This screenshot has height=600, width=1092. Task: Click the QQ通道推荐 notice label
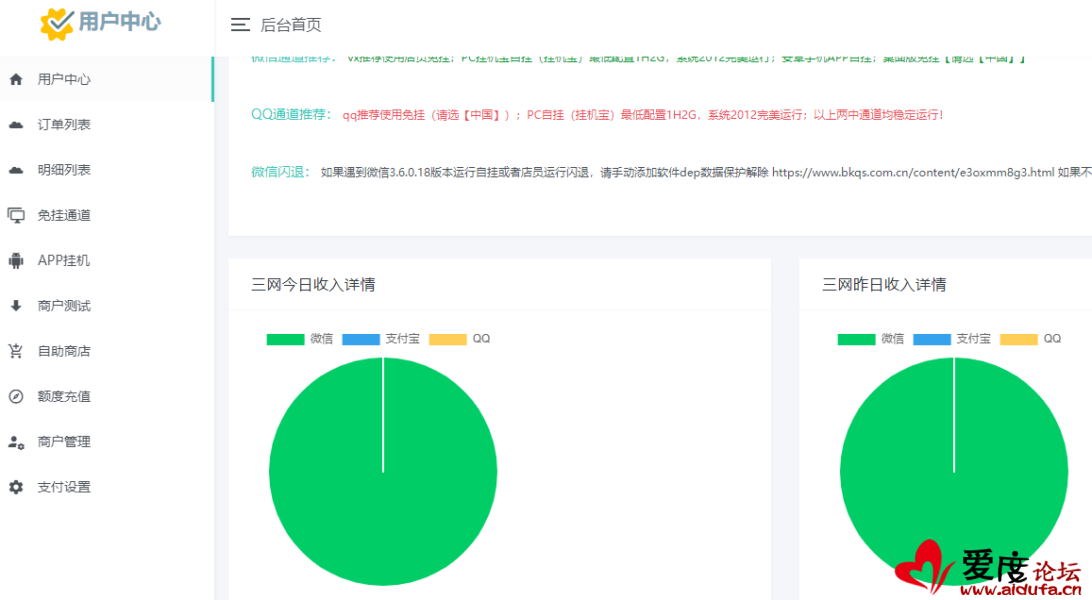290,114
